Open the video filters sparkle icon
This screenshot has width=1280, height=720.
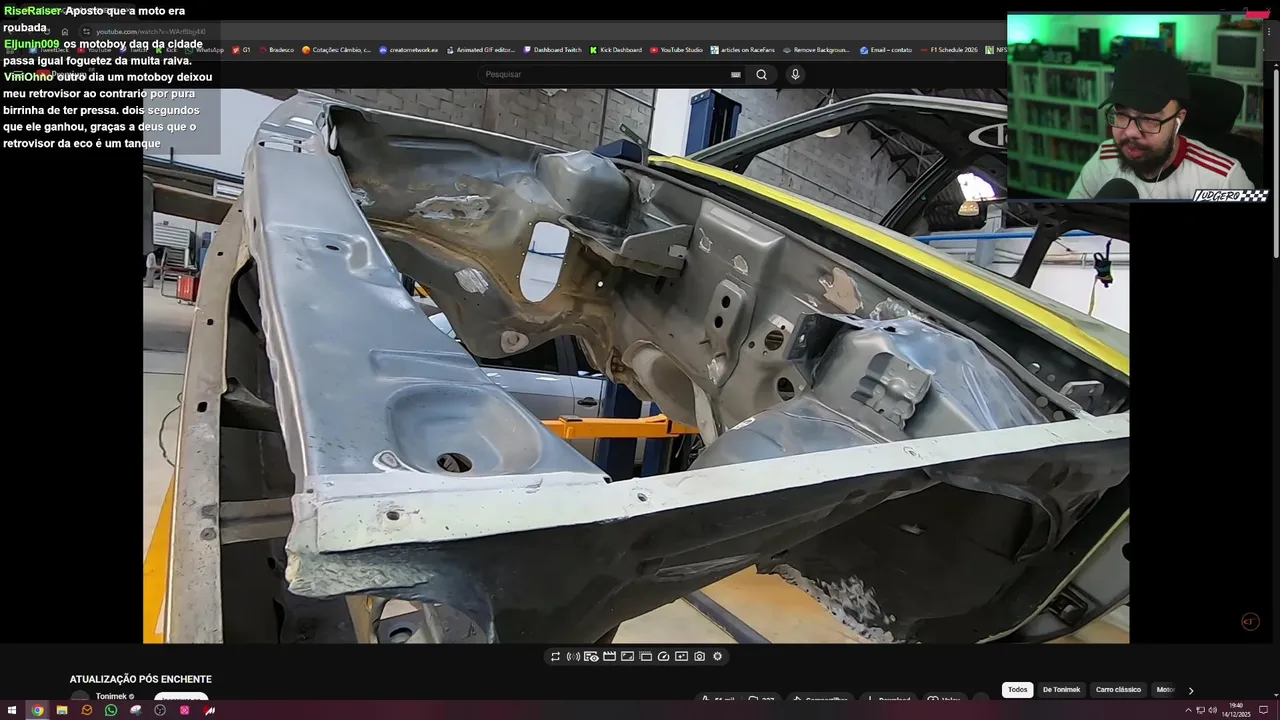point(681,657)
